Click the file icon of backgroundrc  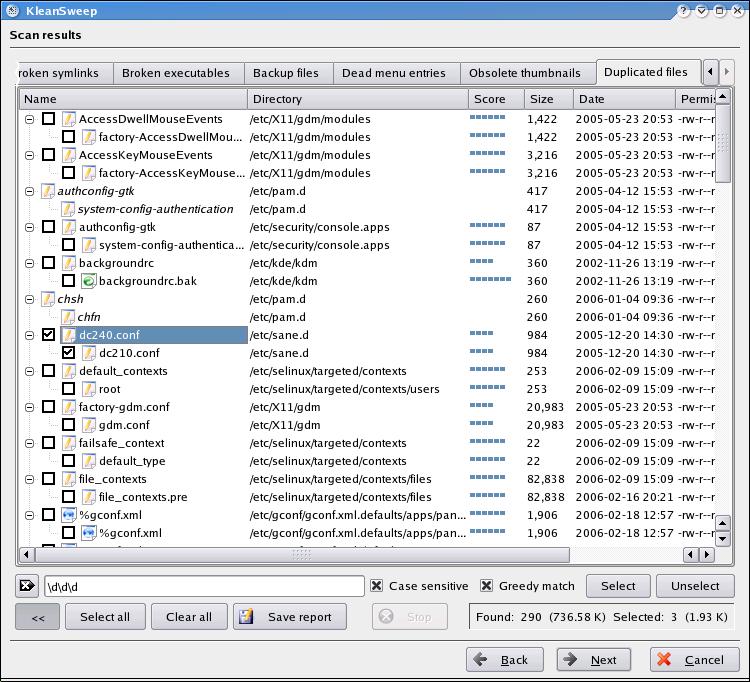[x=69, y=263]
